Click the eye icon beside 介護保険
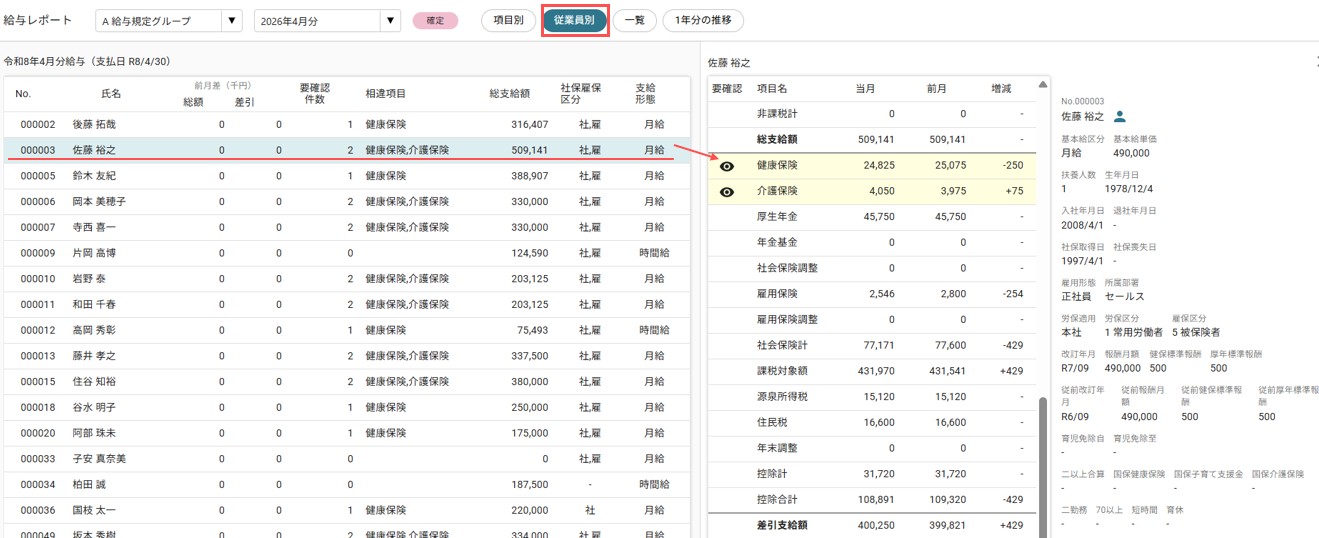Viewport: 1319px width, 538px height. tap(727, 192)
